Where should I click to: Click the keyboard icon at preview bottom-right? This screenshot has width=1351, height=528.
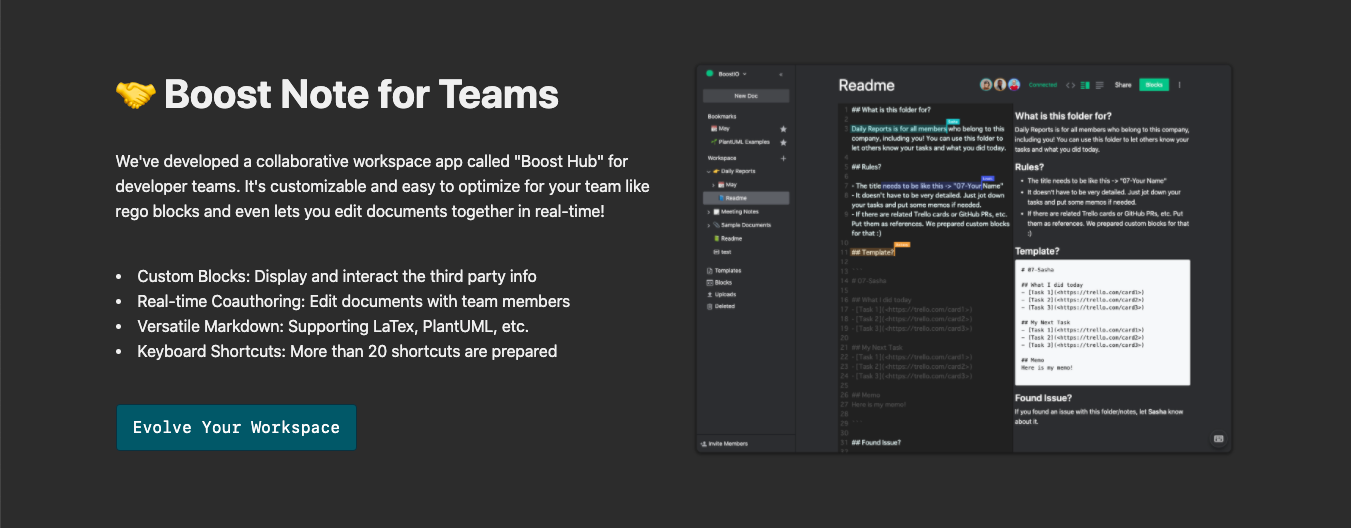pos(1219,439)
